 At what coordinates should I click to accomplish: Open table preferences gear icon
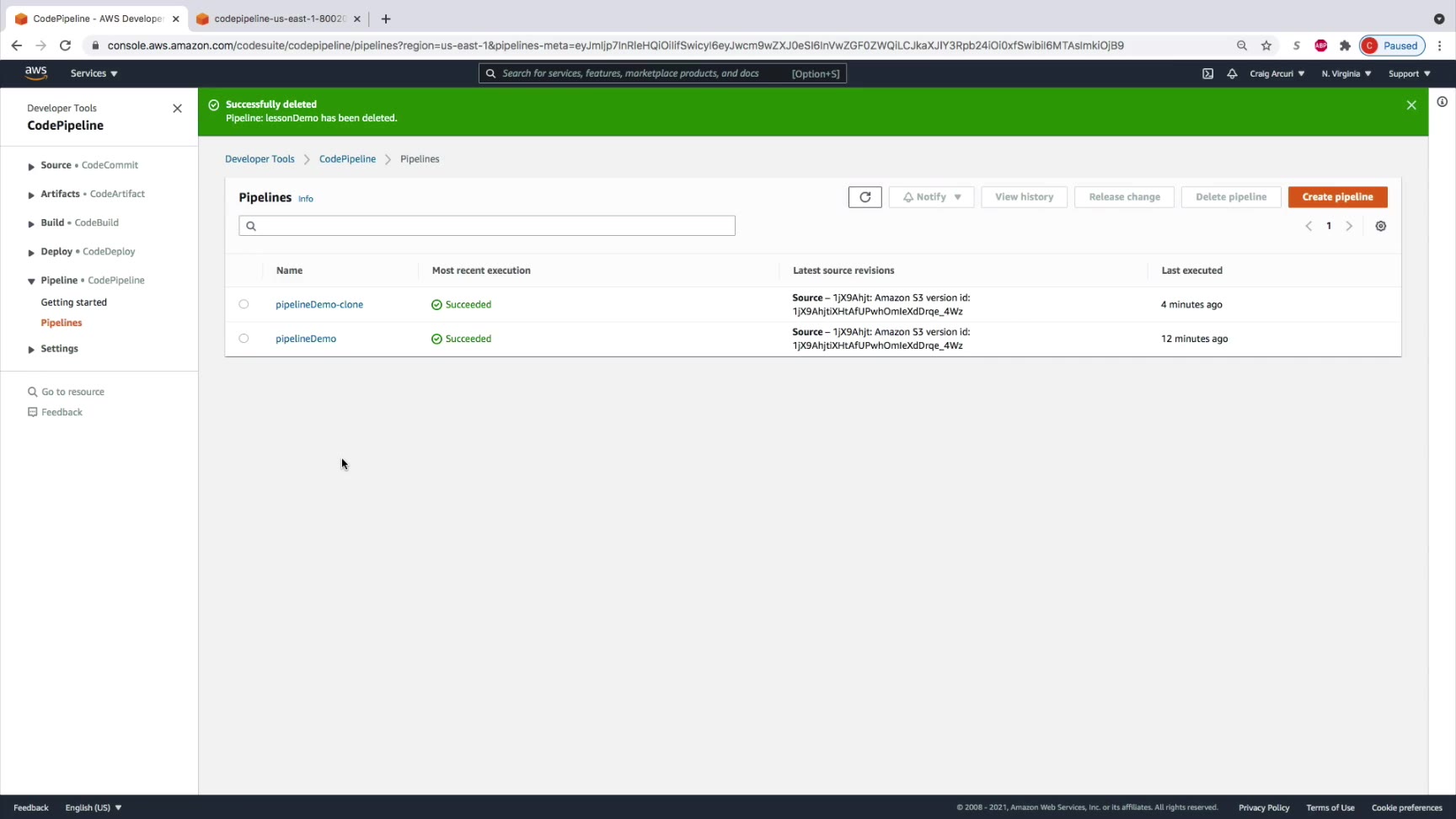coord(1380,226)
